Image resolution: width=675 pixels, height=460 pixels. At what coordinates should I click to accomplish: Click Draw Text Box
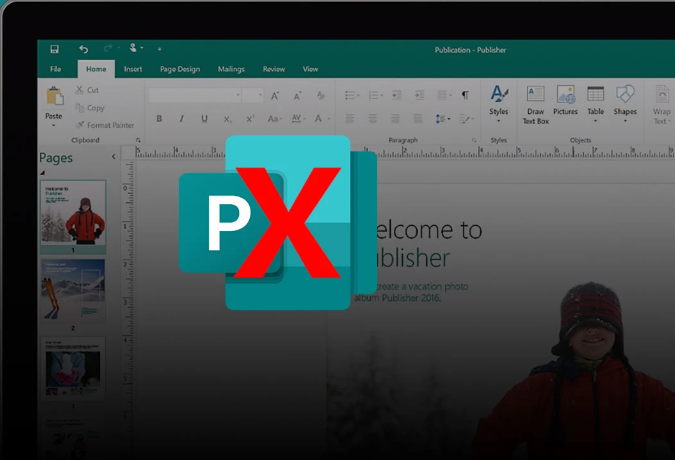pyautogui.click(x=536, y=105)
